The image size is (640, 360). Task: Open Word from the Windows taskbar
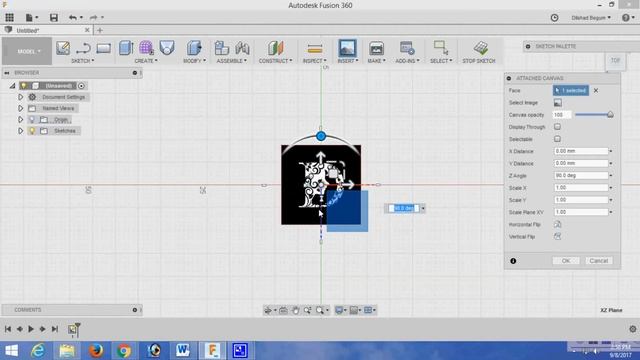coord(183,350)
